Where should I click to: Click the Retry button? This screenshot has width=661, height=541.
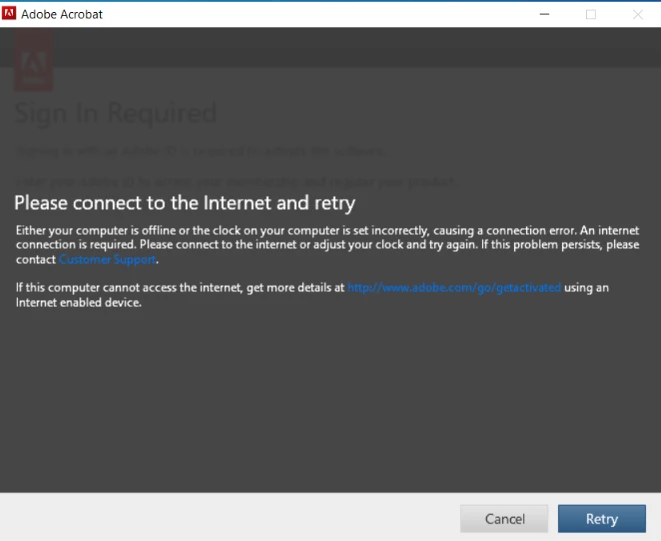[x=602, y=519]
